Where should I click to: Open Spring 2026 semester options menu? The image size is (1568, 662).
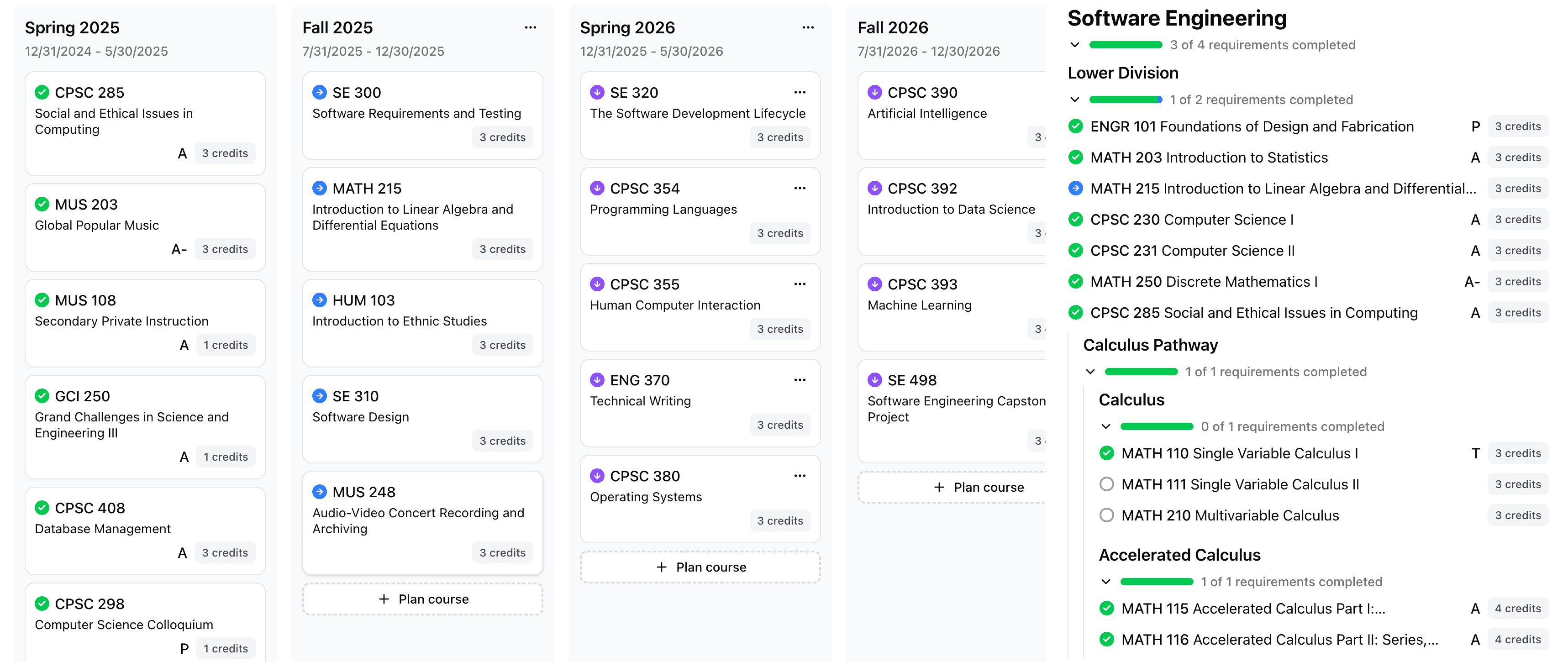click(x=808, y=27)
